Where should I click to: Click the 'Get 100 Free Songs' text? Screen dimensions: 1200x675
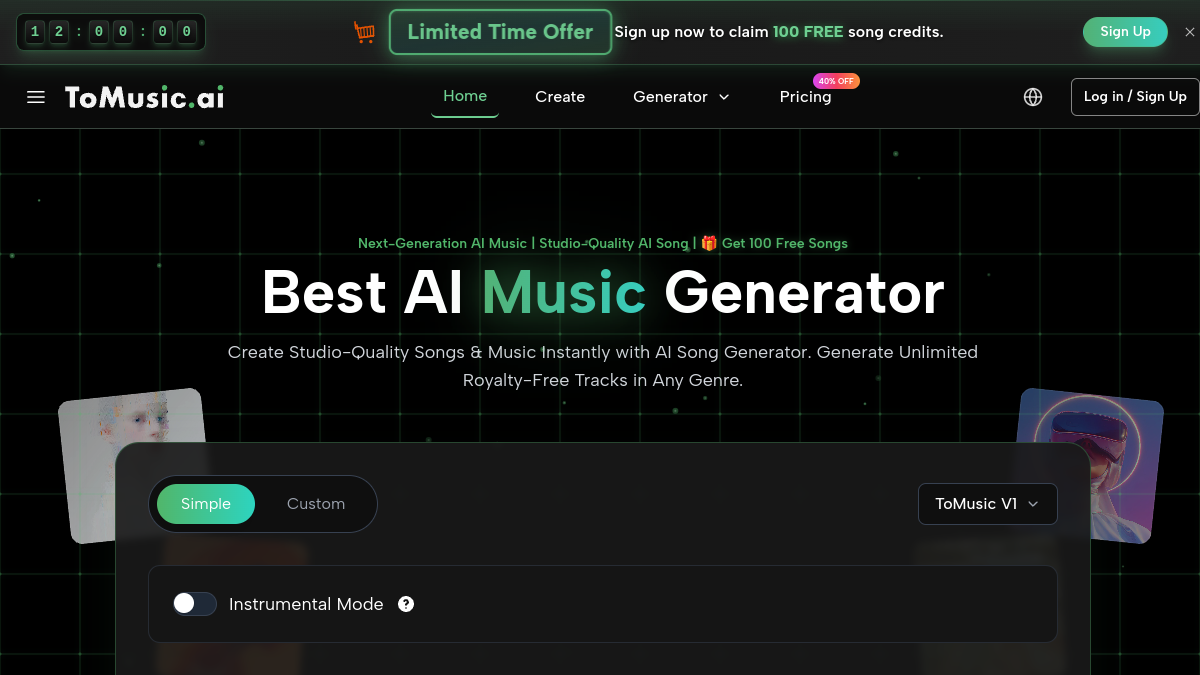click(x=784, y=243)
